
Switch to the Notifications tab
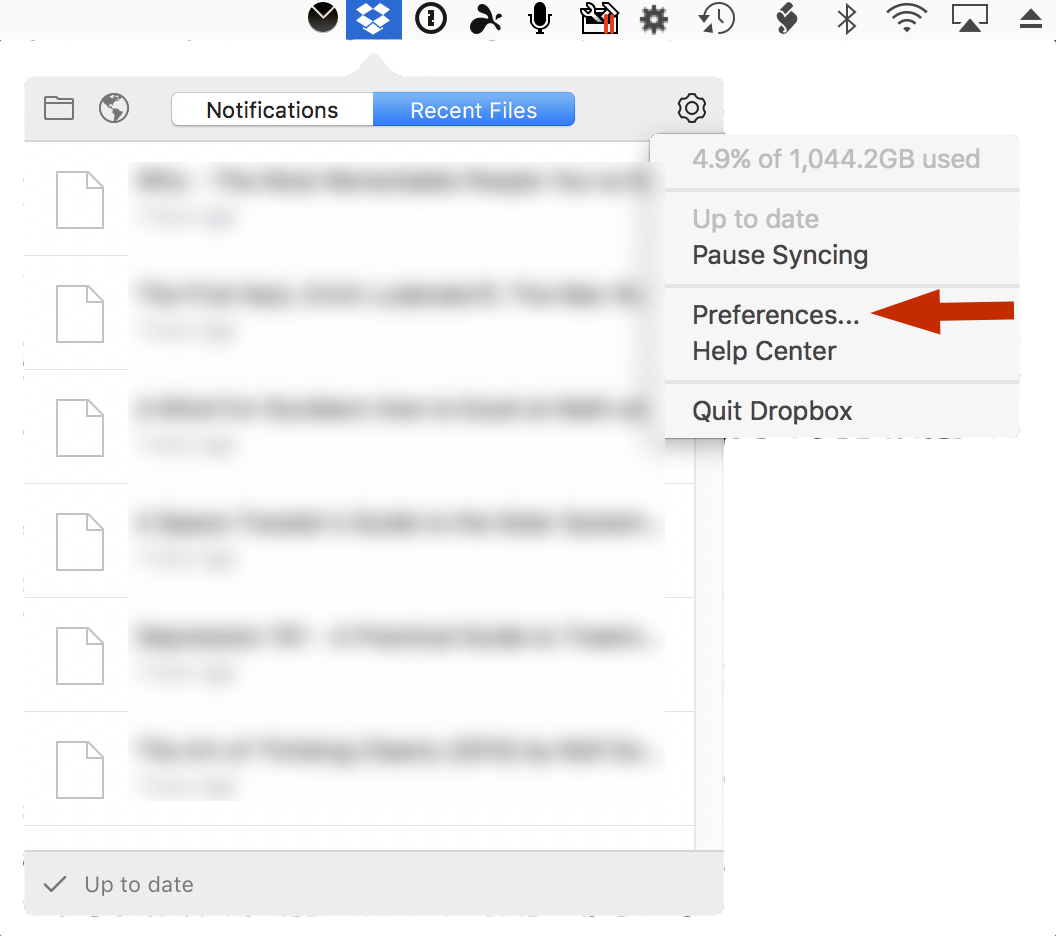pos(272,110)
